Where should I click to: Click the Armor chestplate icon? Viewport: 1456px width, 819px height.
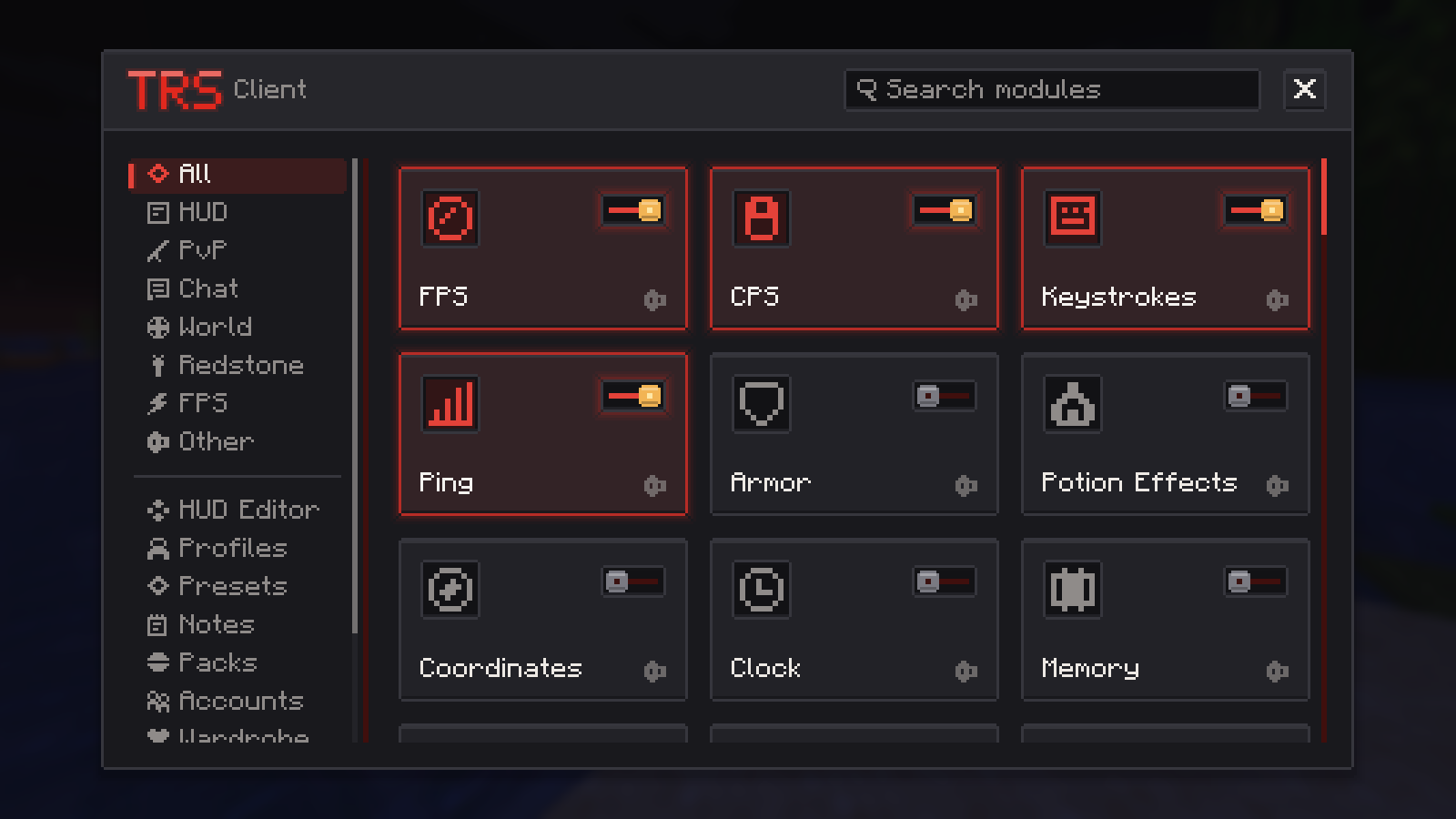pyautogui.click(x=762, y=404)
